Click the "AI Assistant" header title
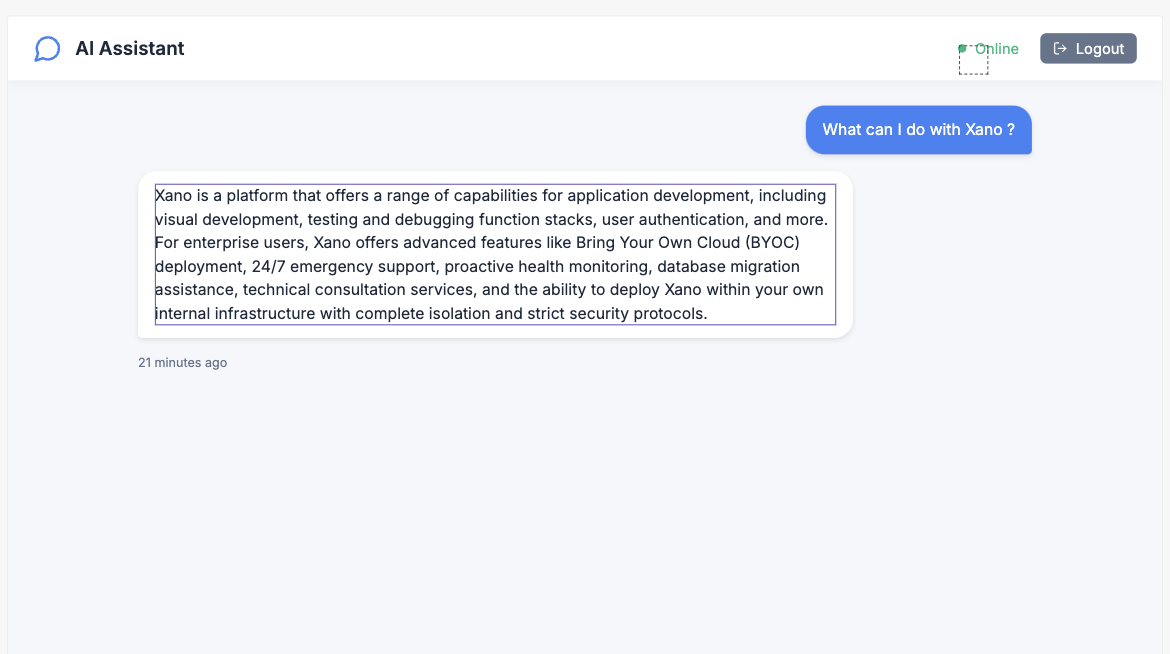The image size is (1170, 654). pos(130,49)
